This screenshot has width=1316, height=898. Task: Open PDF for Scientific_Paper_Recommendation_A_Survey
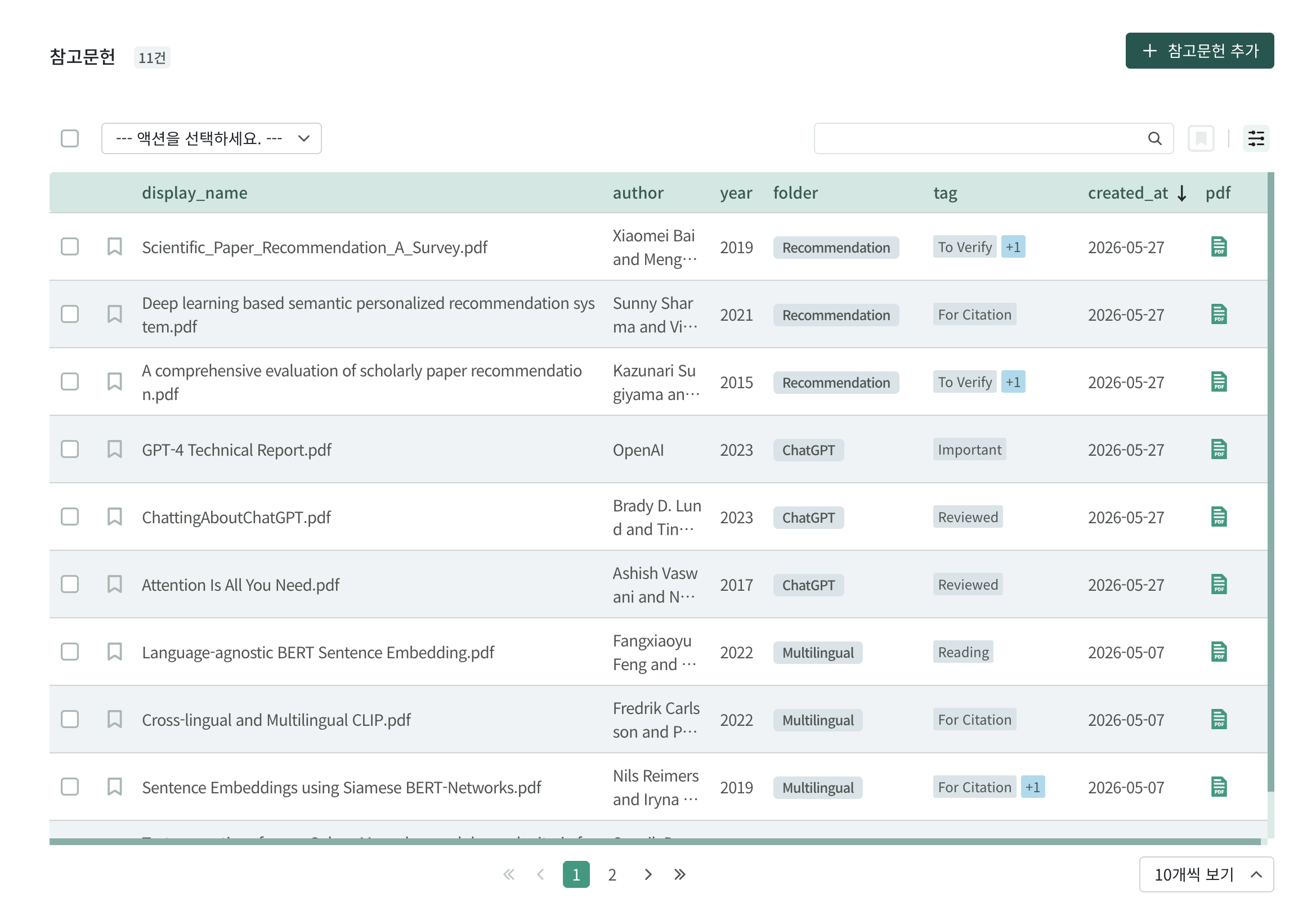click(x=1219, y=246)
